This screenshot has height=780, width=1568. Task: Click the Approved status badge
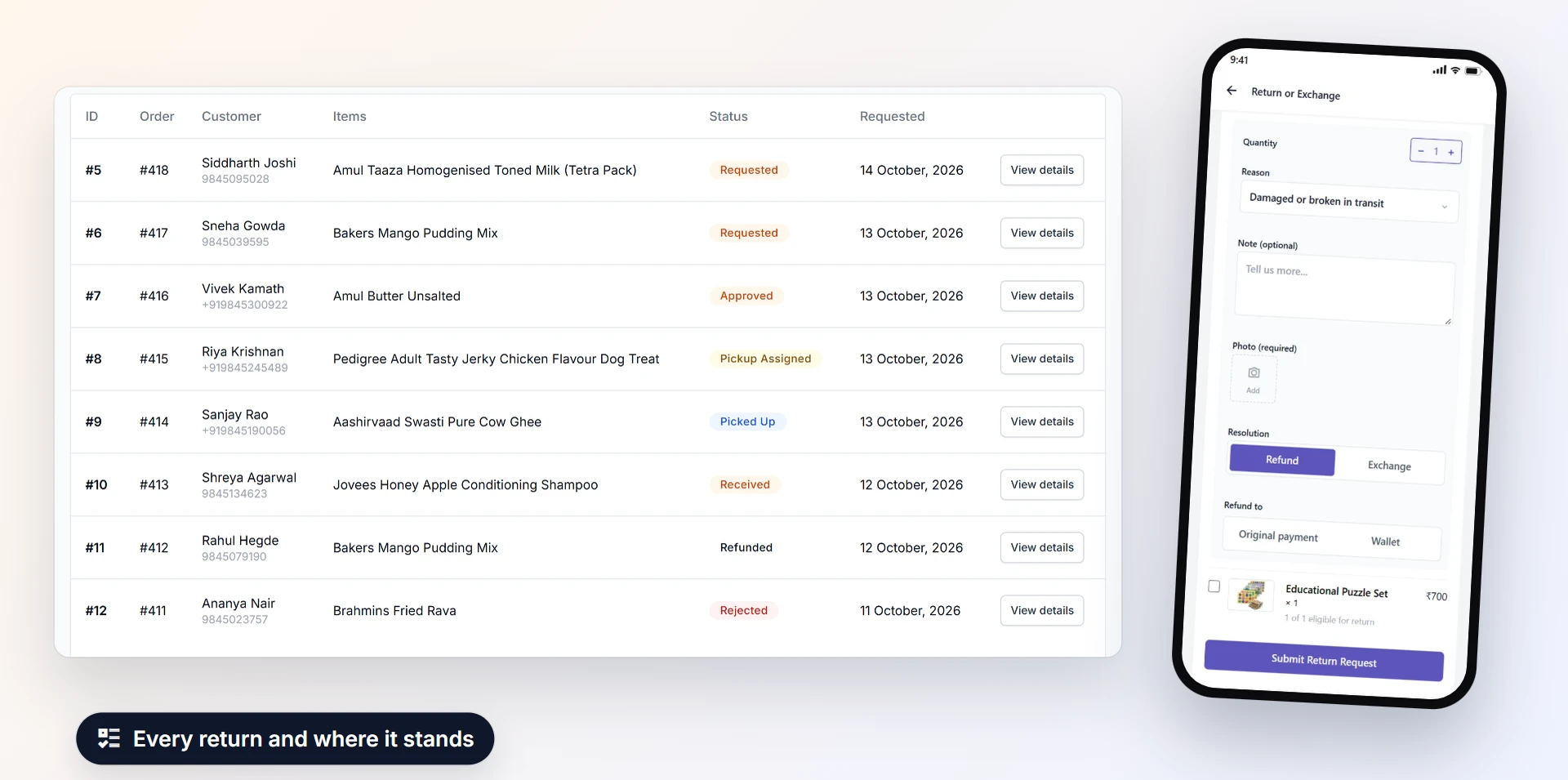(x=746, y=296)
